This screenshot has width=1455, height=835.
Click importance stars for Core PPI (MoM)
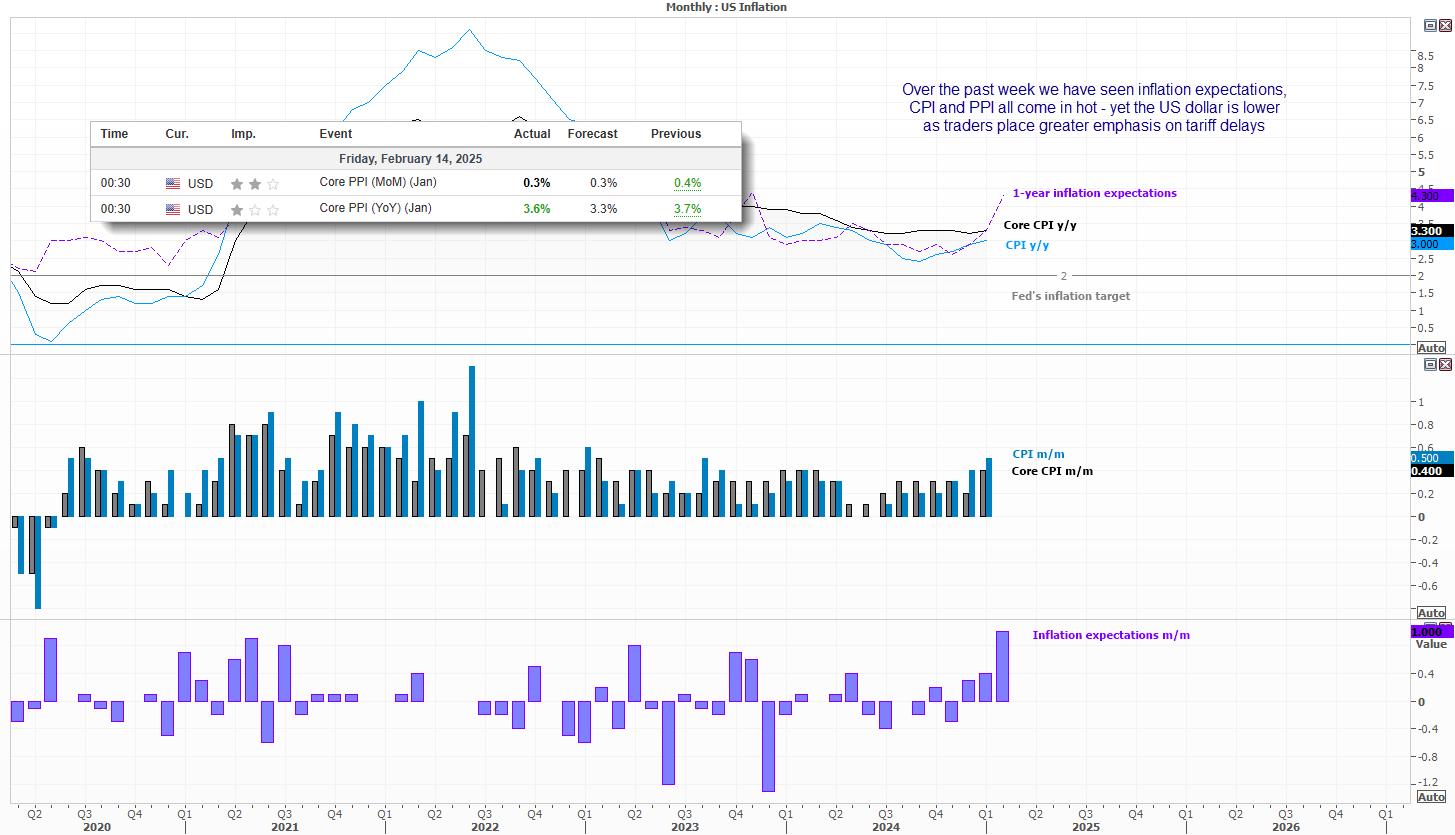[254, 183]
